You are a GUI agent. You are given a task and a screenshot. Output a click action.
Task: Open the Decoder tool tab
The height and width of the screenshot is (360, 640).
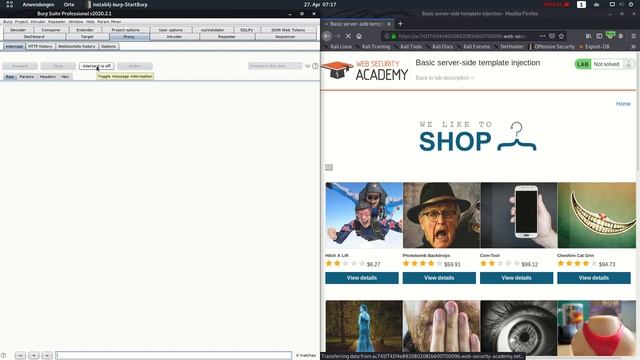pyautogui.click(x=18, y=30)
